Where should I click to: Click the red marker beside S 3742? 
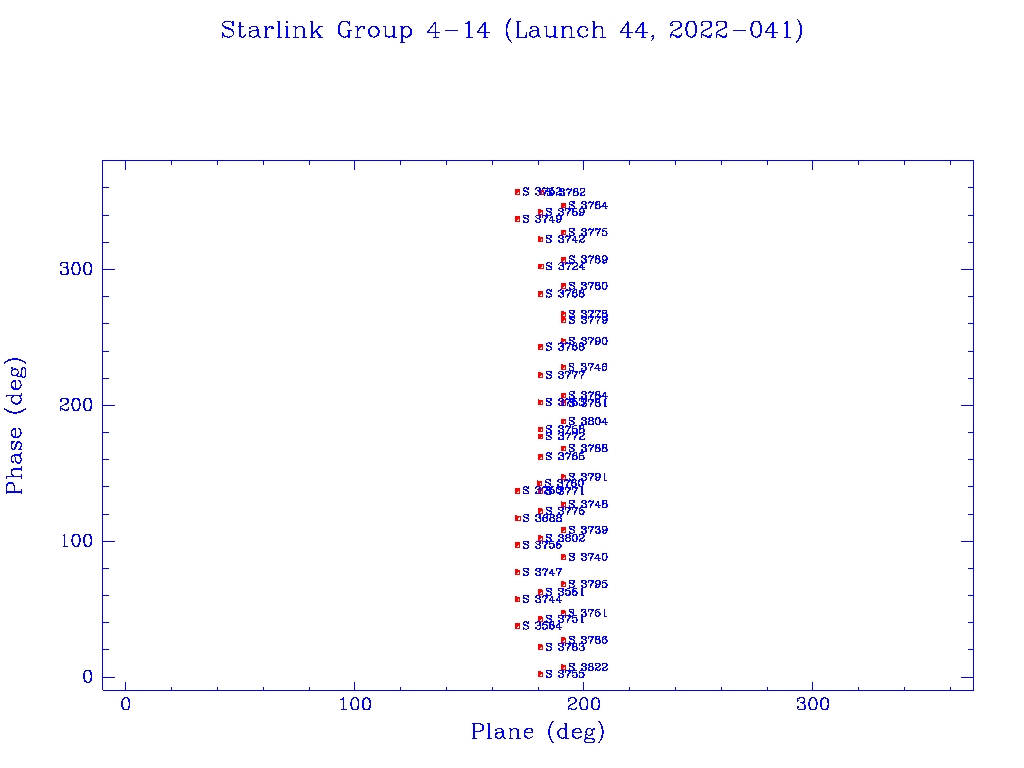(541, 239)
